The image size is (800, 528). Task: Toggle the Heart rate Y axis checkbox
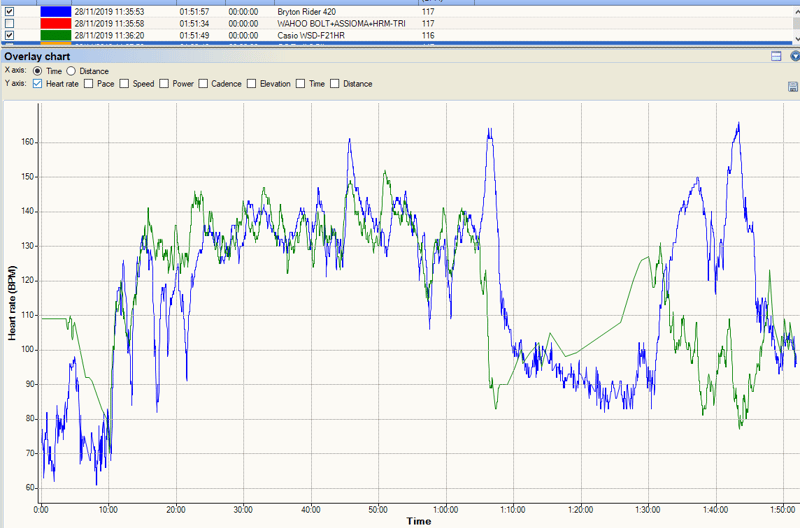coord(38,84)
